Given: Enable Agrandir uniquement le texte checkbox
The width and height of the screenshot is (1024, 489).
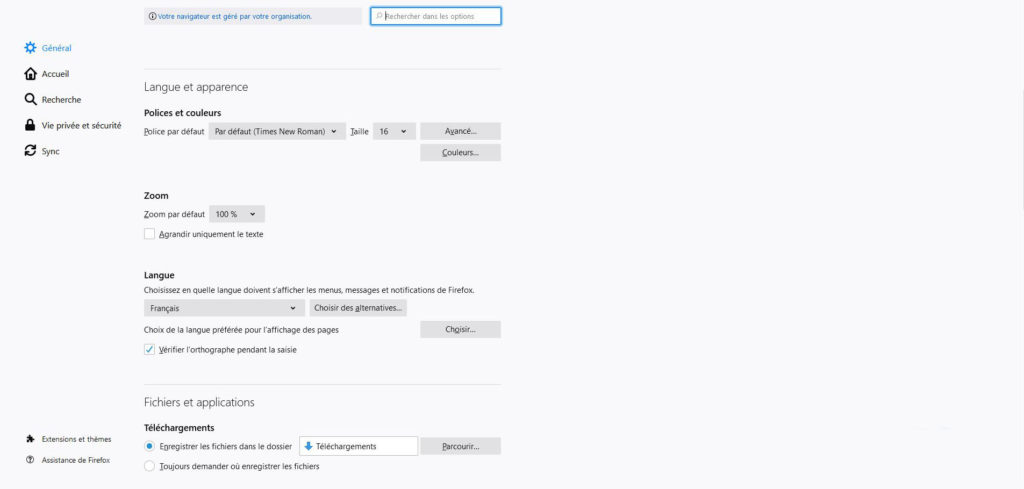Looking at the screenshot, I should coord(150,234).
